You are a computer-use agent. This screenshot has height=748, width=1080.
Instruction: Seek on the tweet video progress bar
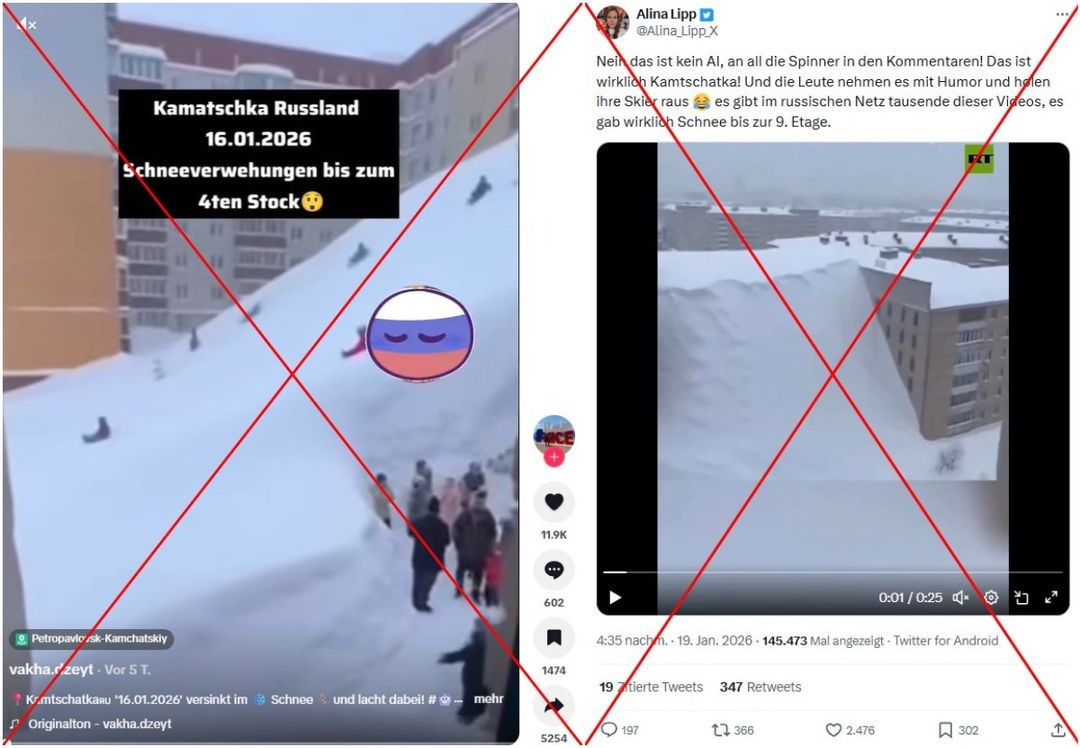click(833, 572)
